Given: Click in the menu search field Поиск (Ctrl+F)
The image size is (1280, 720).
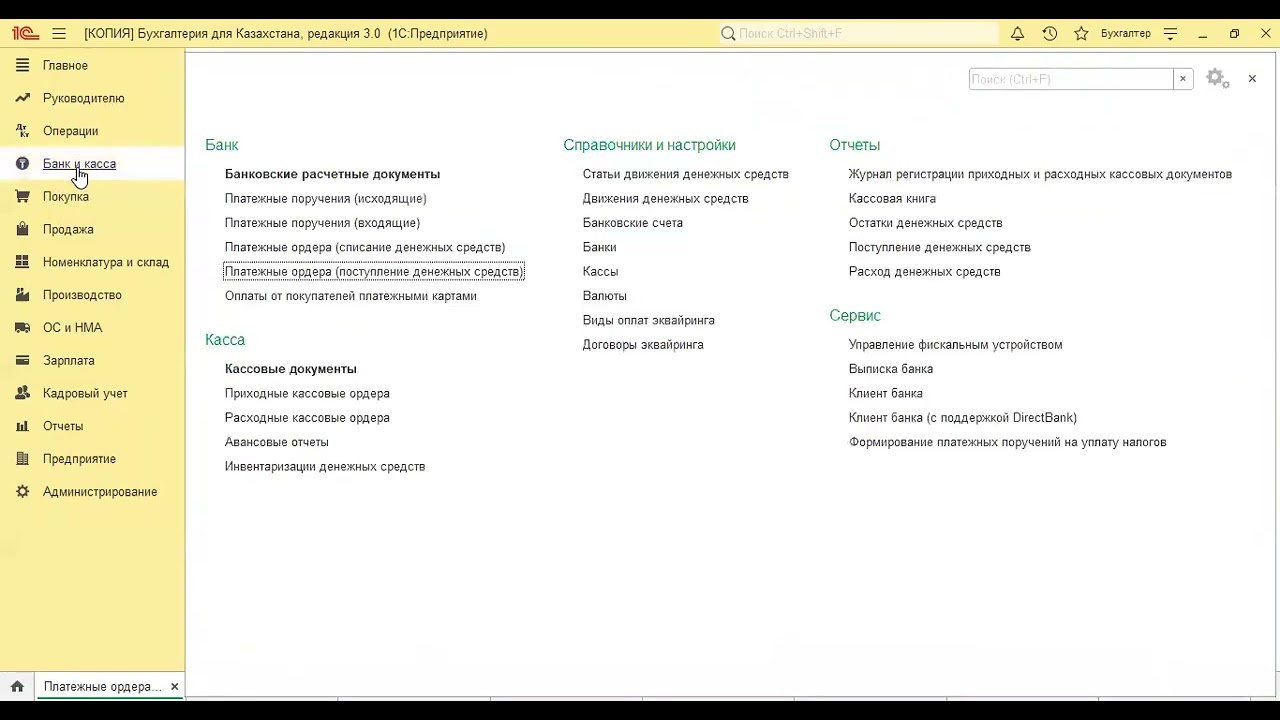Looking at the screenshot, I should click(1071, 79).
